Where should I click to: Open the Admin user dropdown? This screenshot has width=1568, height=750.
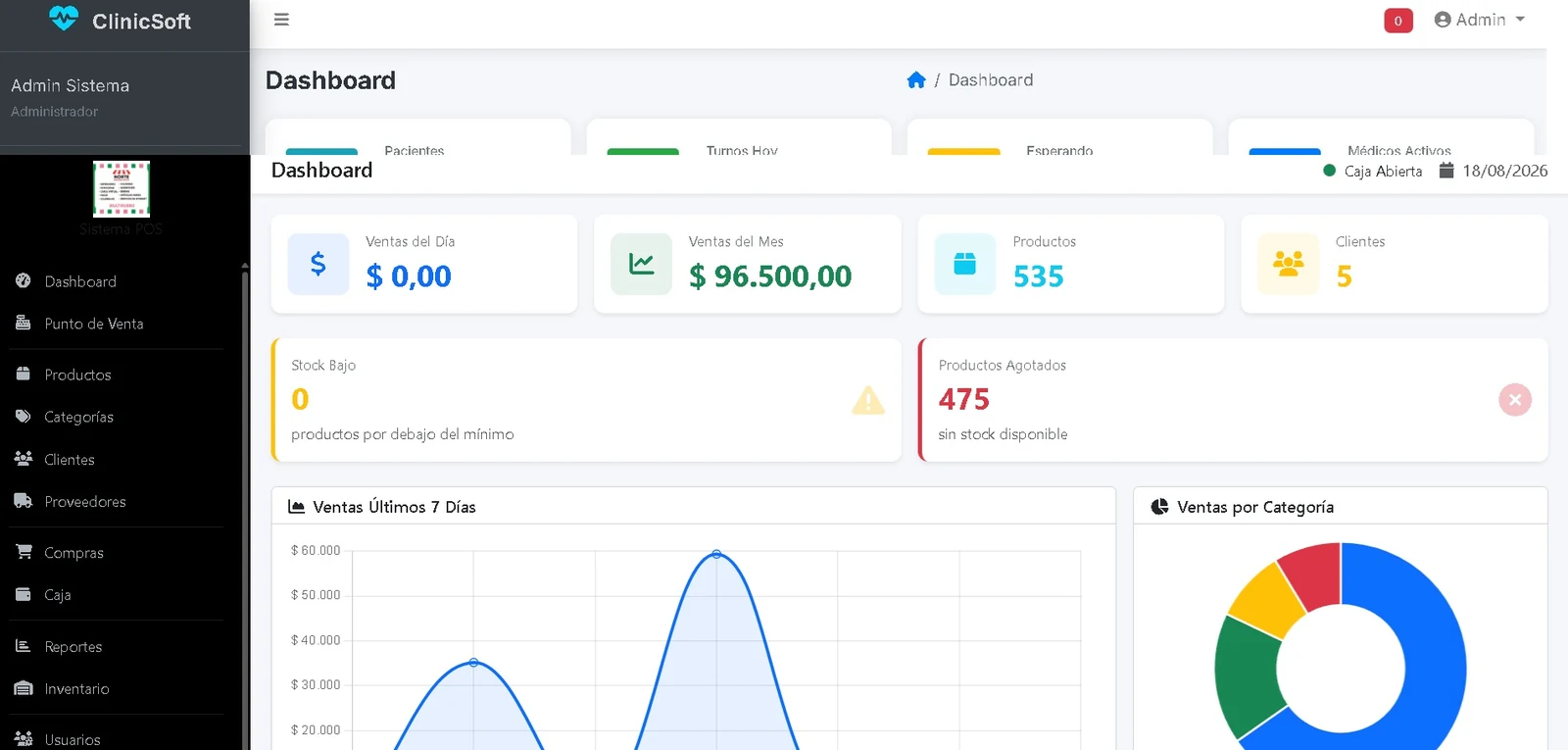point(1480,20)
